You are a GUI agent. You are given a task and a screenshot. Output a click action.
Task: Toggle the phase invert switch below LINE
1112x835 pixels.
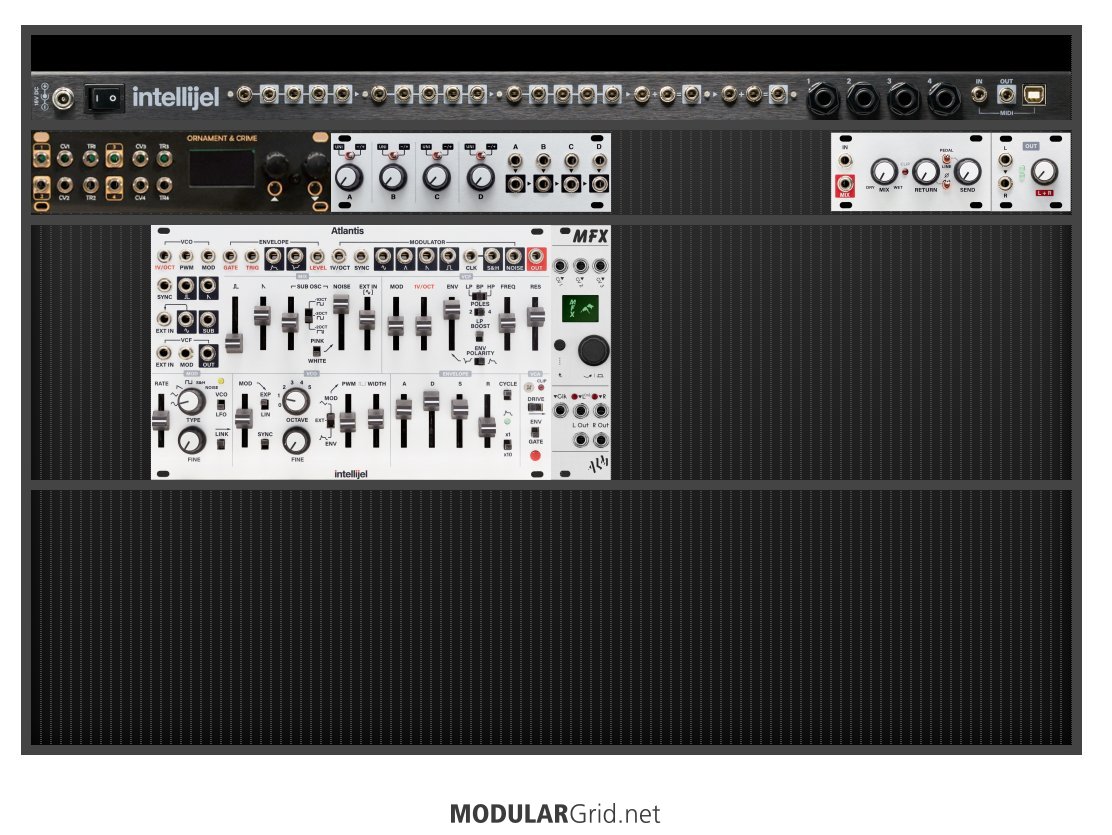946,184
